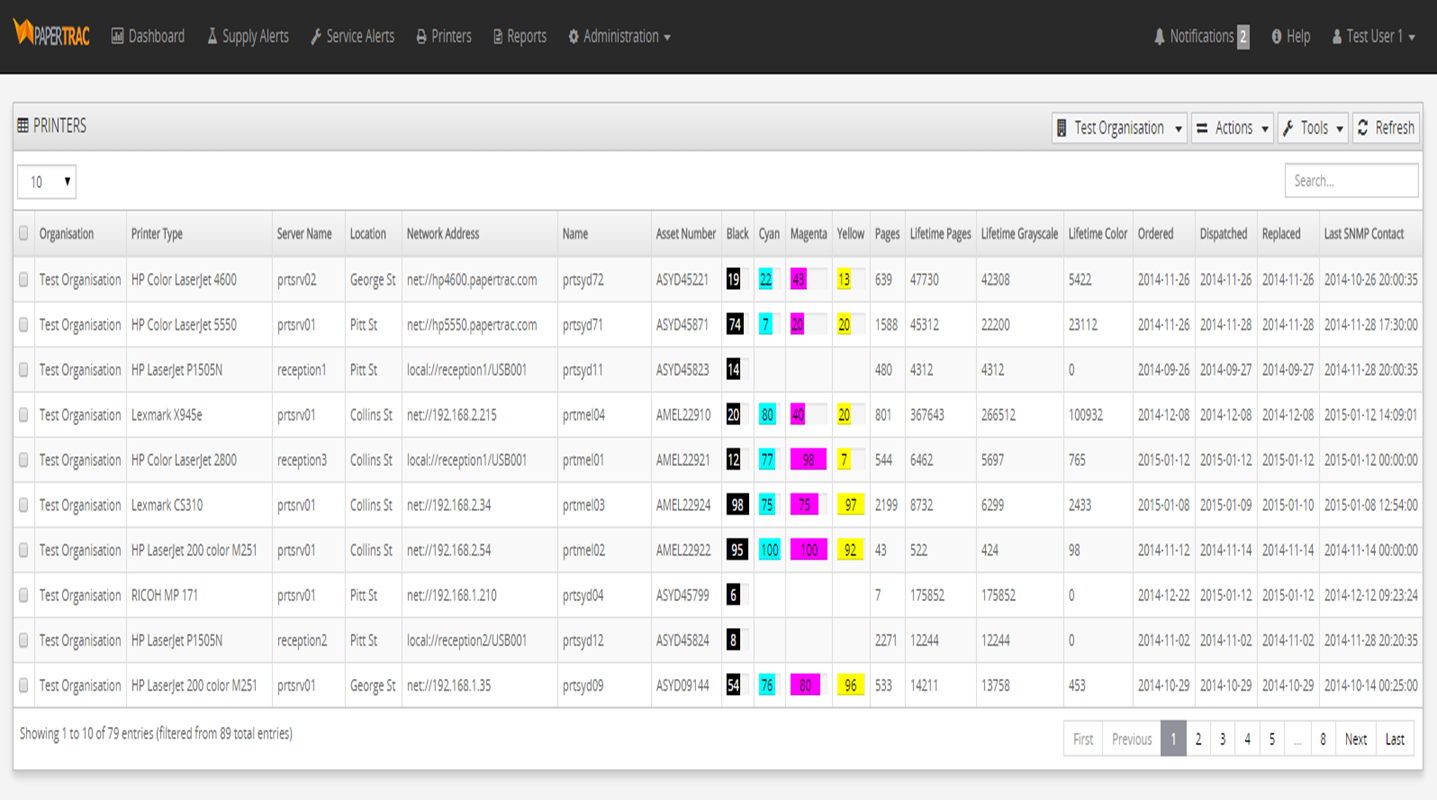Viewport: 1437px width, 800px height.
Task: Sort by the Asset Number column header
Action: click(686, 234)
